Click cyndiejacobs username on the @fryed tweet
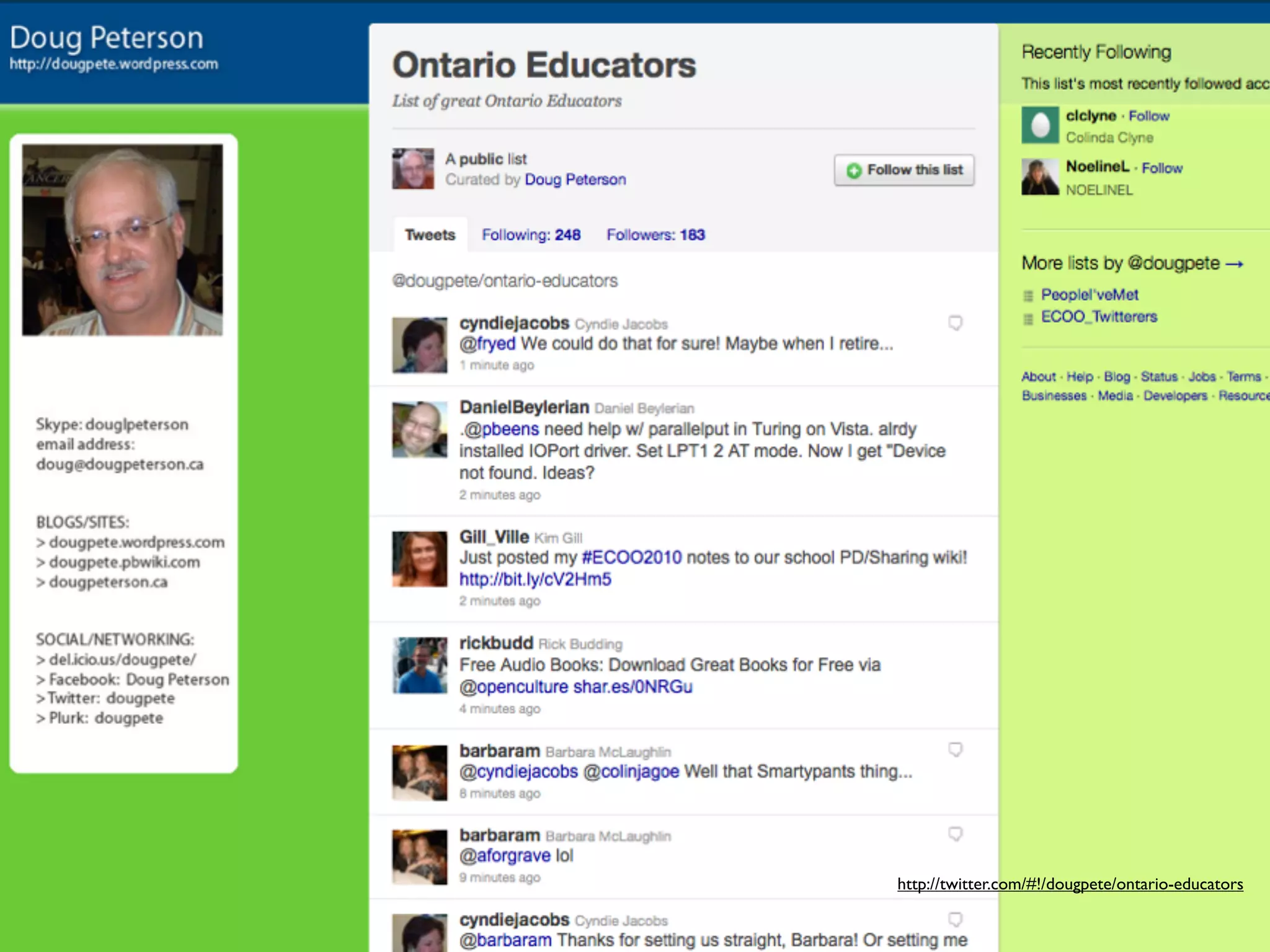This screenshot has height=952, width=1270. coord(514,324)
